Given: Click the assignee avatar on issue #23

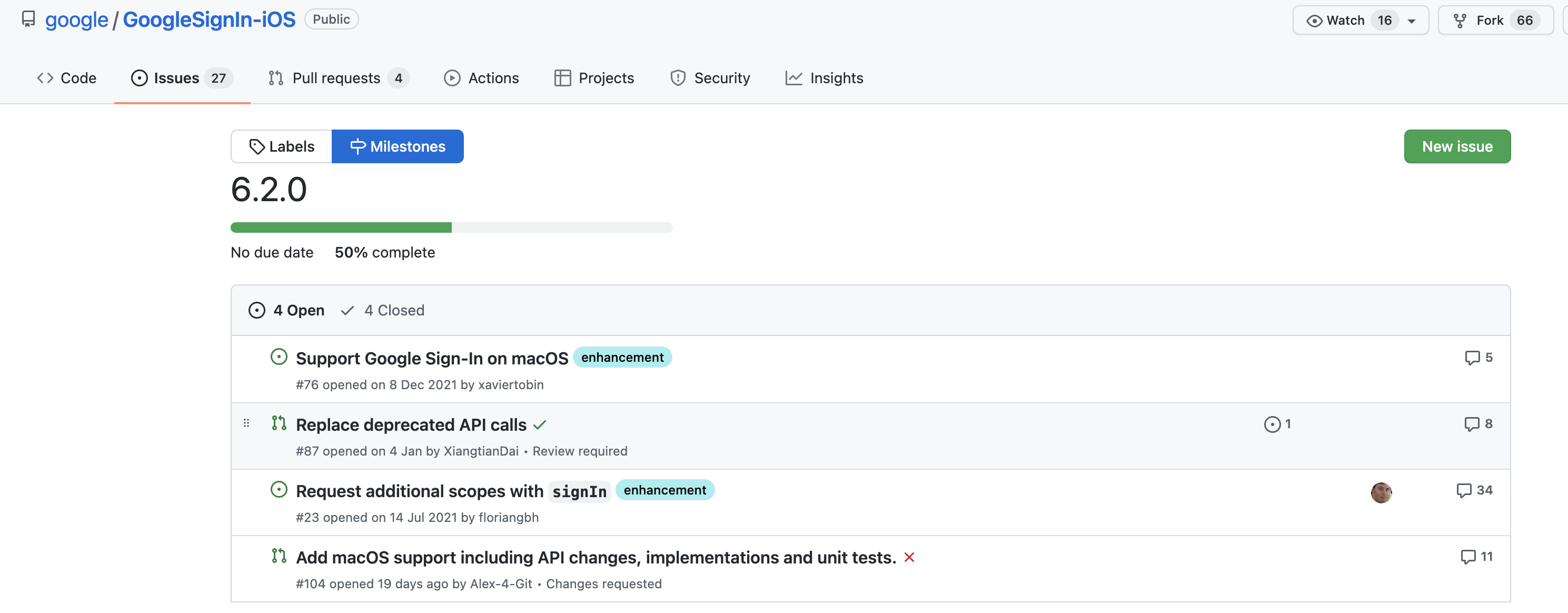Looking at the screenshot, I should coord(1381,492).
